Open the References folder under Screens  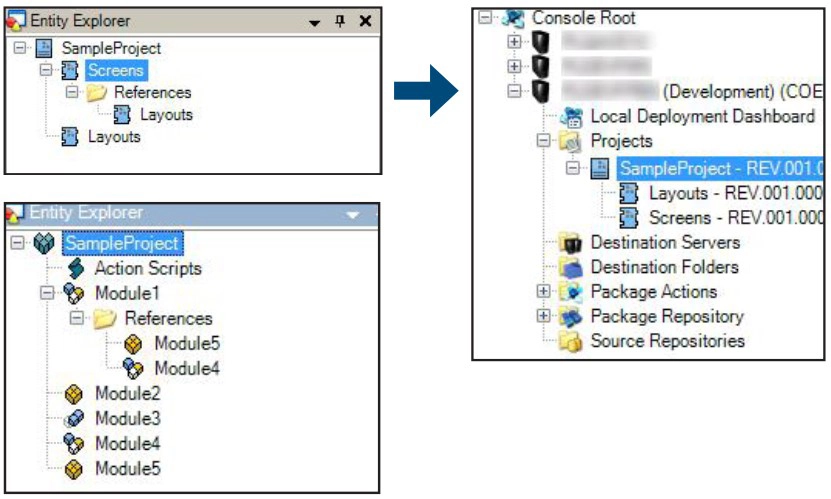152,92
